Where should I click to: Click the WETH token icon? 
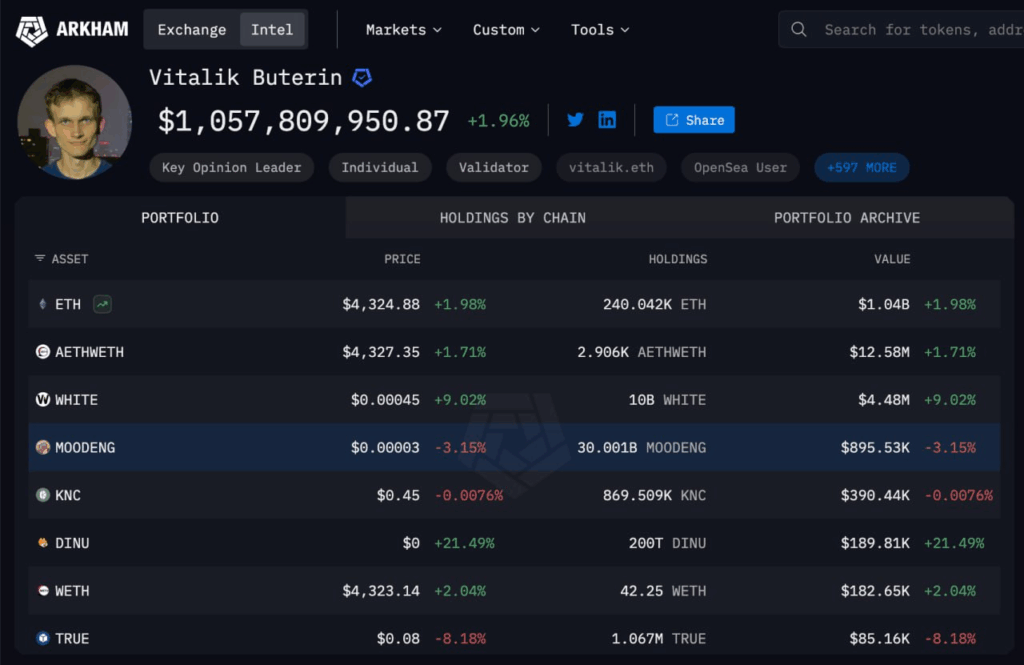42,591
